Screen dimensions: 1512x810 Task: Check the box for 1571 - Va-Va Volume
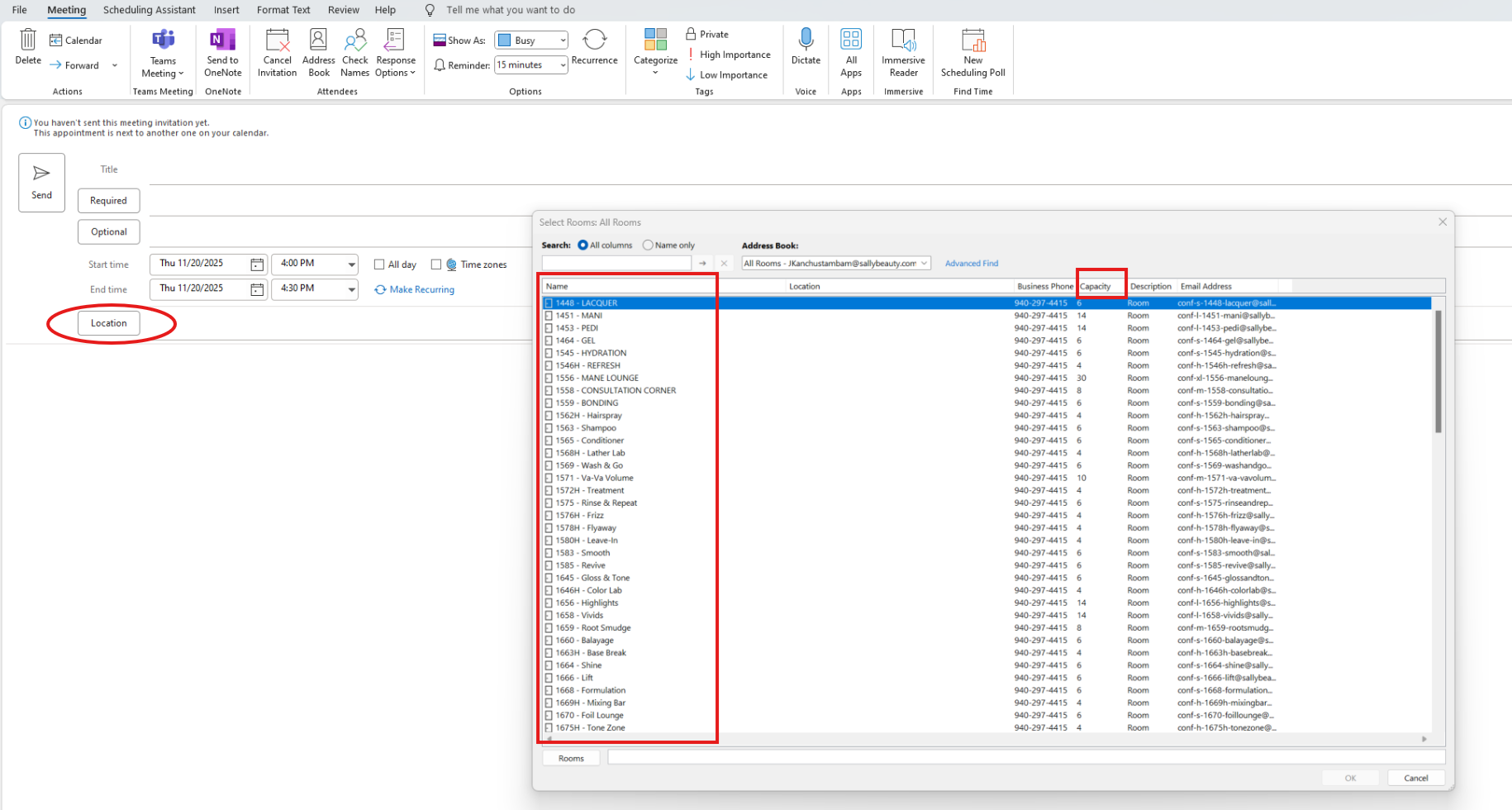549,478
